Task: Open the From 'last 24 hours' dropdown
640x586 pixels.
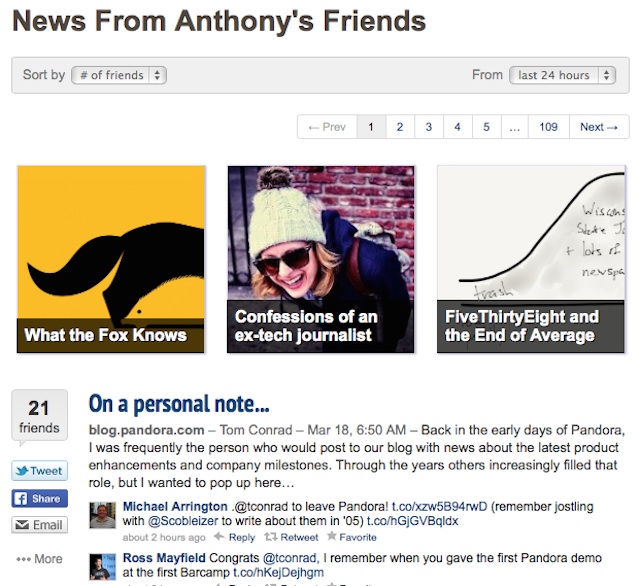Action: pyautogui.click(x=562, y=75)
